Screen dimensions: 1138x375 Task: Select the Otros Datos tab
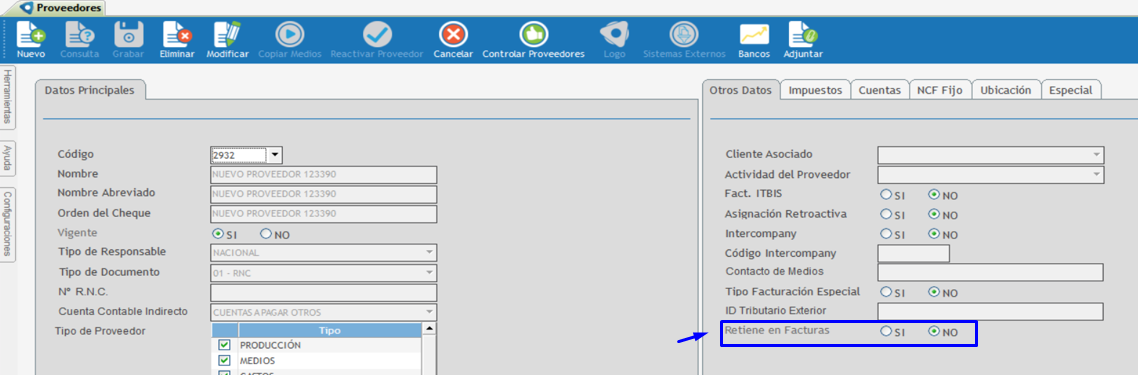coord(740,90)
